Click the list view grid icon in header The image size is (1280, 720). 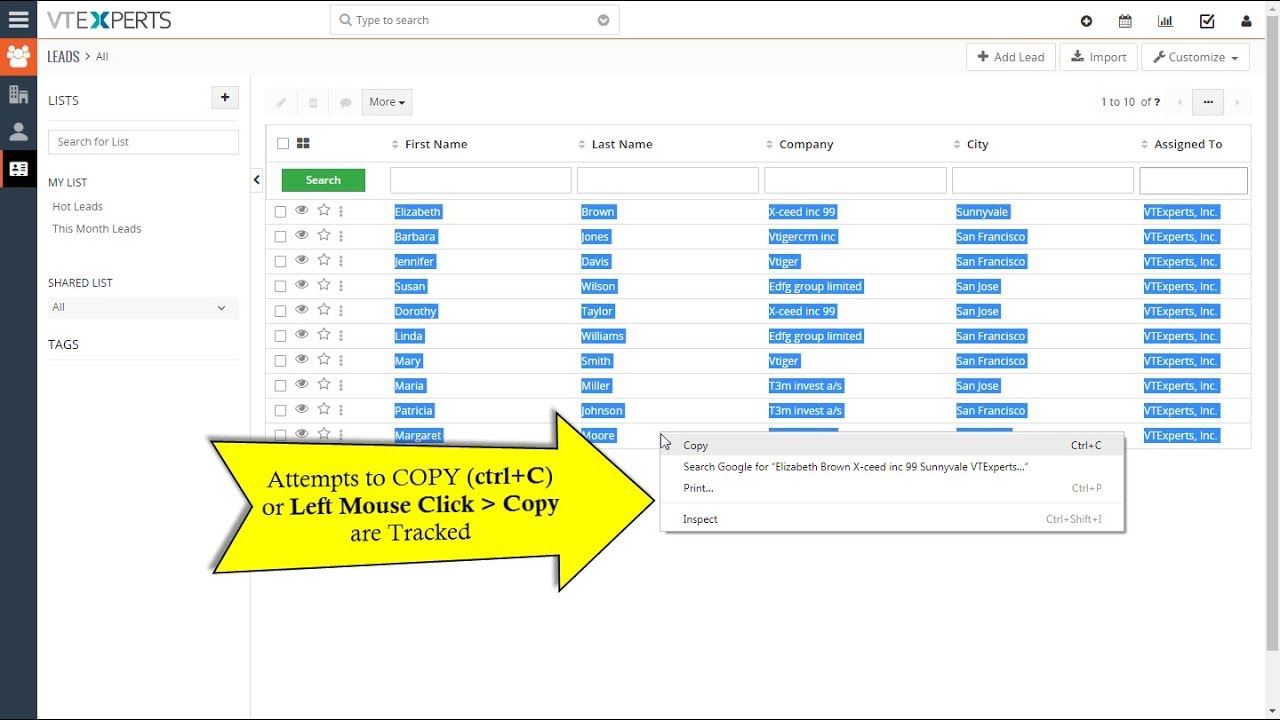click(303, 144)
